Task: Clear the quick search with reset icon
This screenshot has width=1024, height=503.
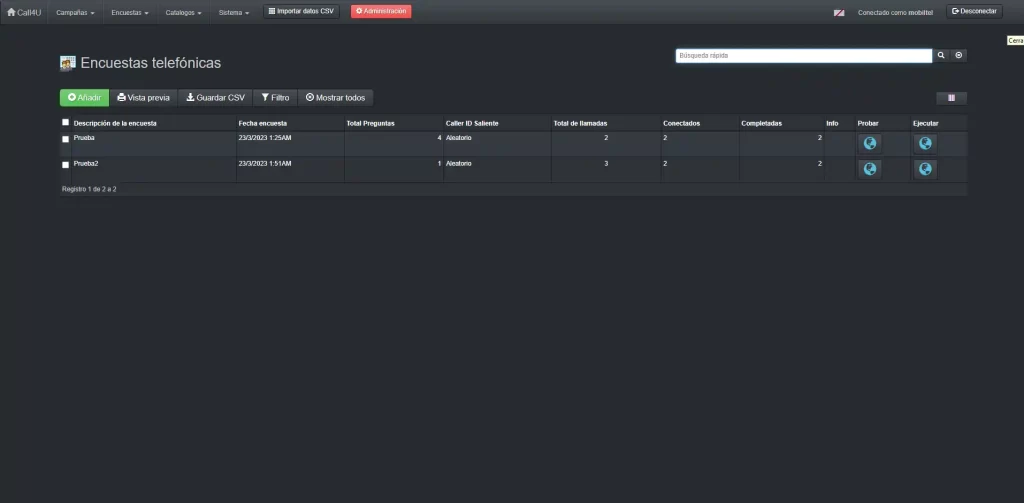Action: point(959,56)
